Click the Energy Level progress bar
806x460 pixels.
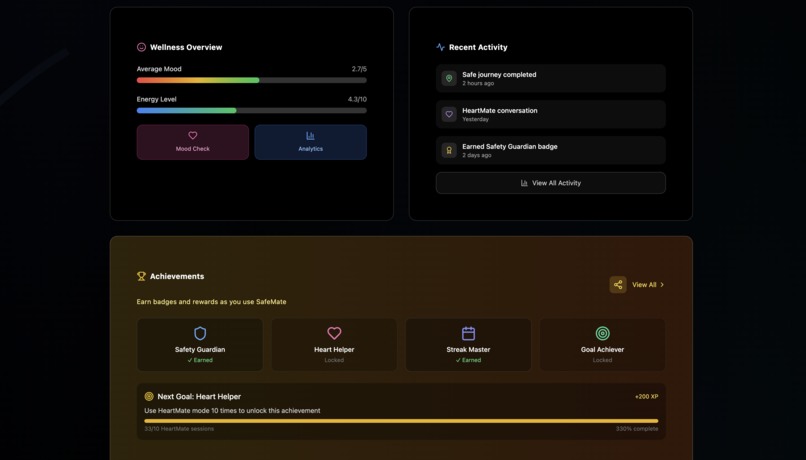(x=252, y=111)
